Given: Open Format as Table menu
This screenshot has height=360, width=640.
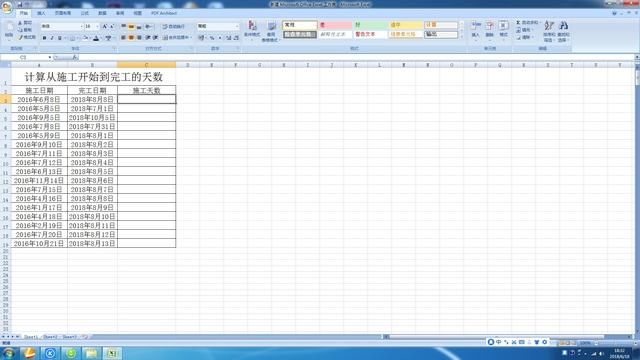Looking at the screenshot, I should tap(270, 31).
